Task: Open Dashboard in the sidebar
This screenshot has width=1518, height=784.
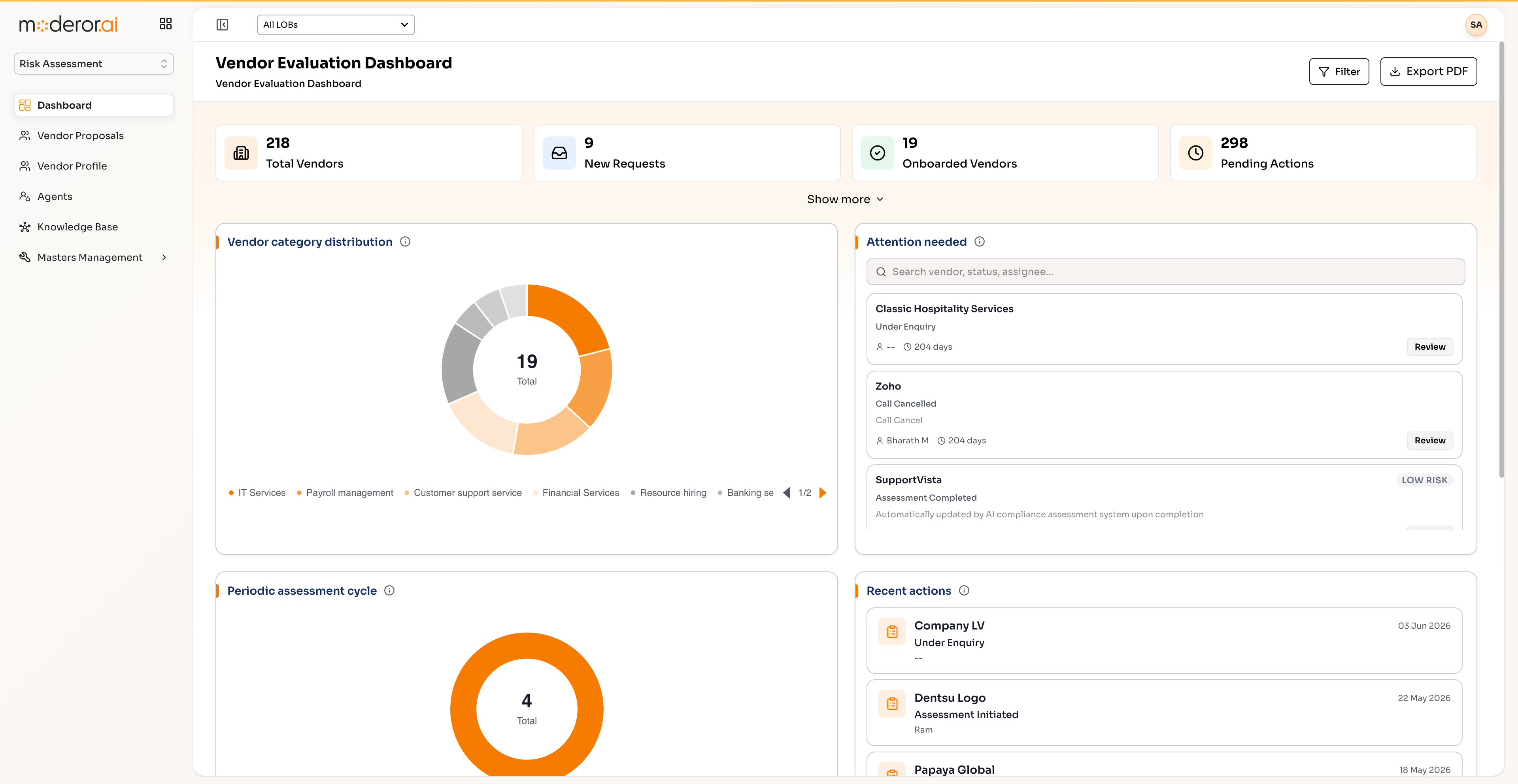Action: [x=94, y=105]
